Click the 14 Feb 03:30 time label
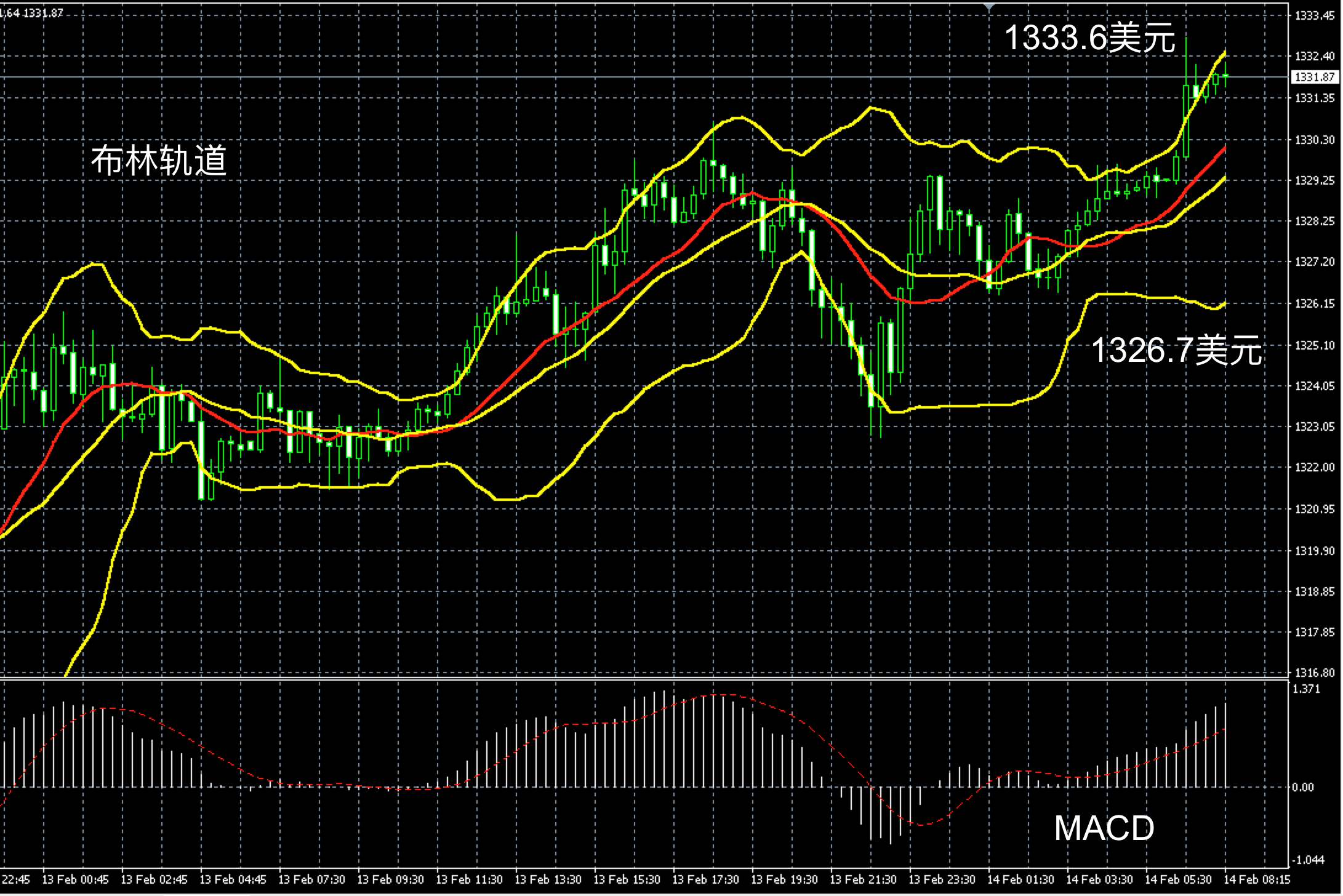 [1099, 879]
